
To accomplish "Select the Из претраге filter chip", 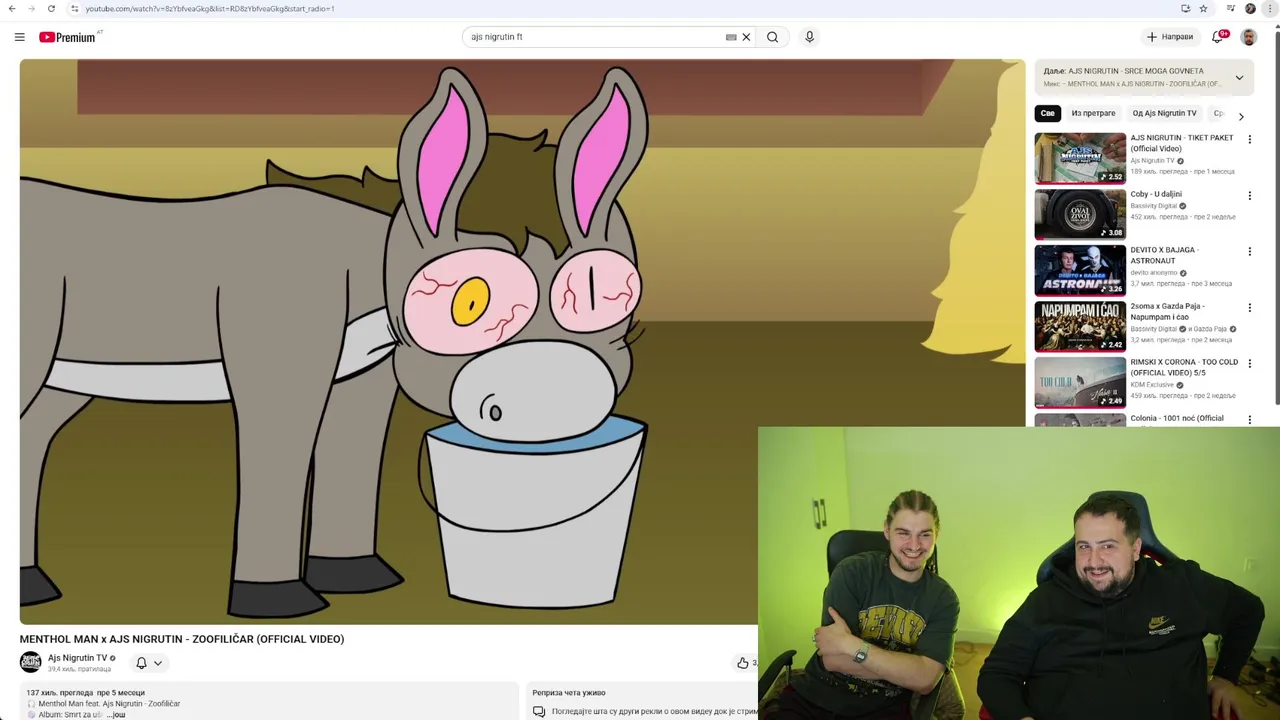I will tap(1093, 113).
